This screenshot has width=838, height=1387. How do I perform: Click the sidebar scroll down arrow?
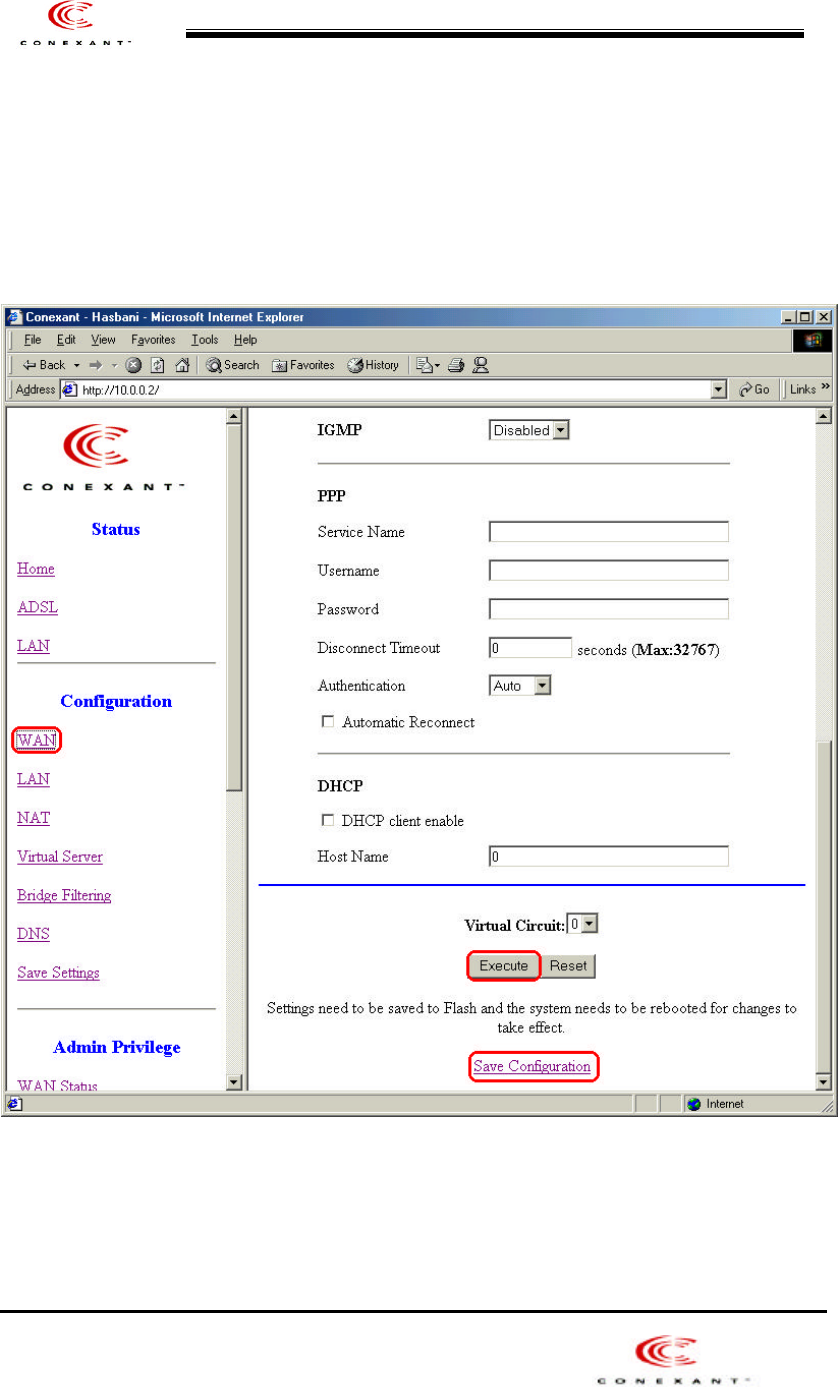(x=234, y=1081)
